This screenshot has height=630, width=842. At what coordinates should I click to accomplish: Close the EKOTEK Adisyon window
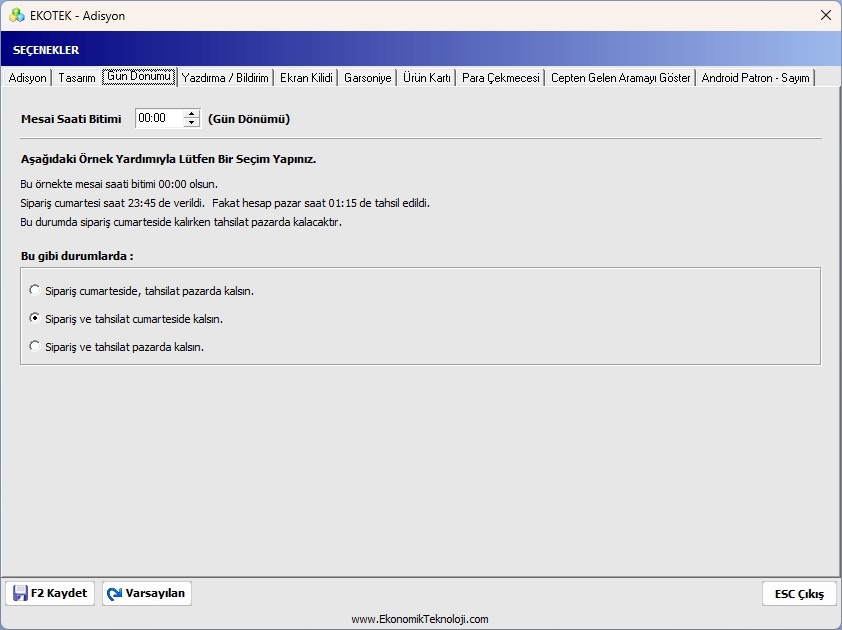click(826, 16)
